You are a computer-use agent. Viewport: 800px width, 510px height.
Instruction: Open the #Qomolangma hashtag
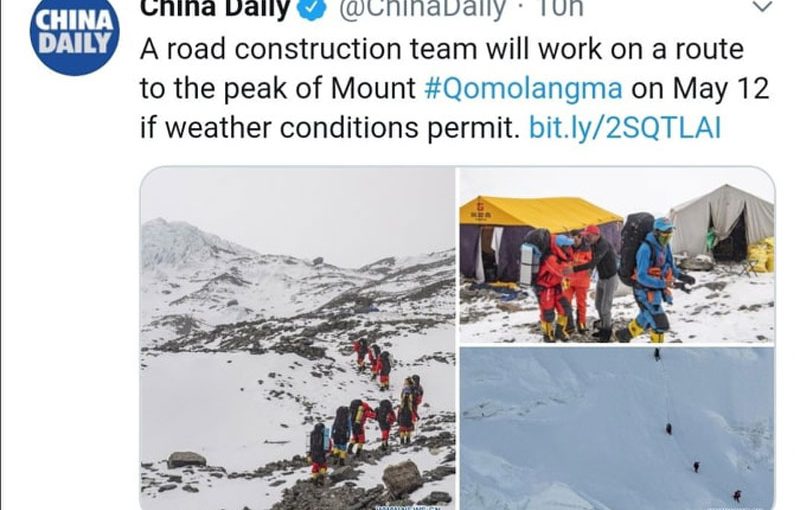click(523, 88)
